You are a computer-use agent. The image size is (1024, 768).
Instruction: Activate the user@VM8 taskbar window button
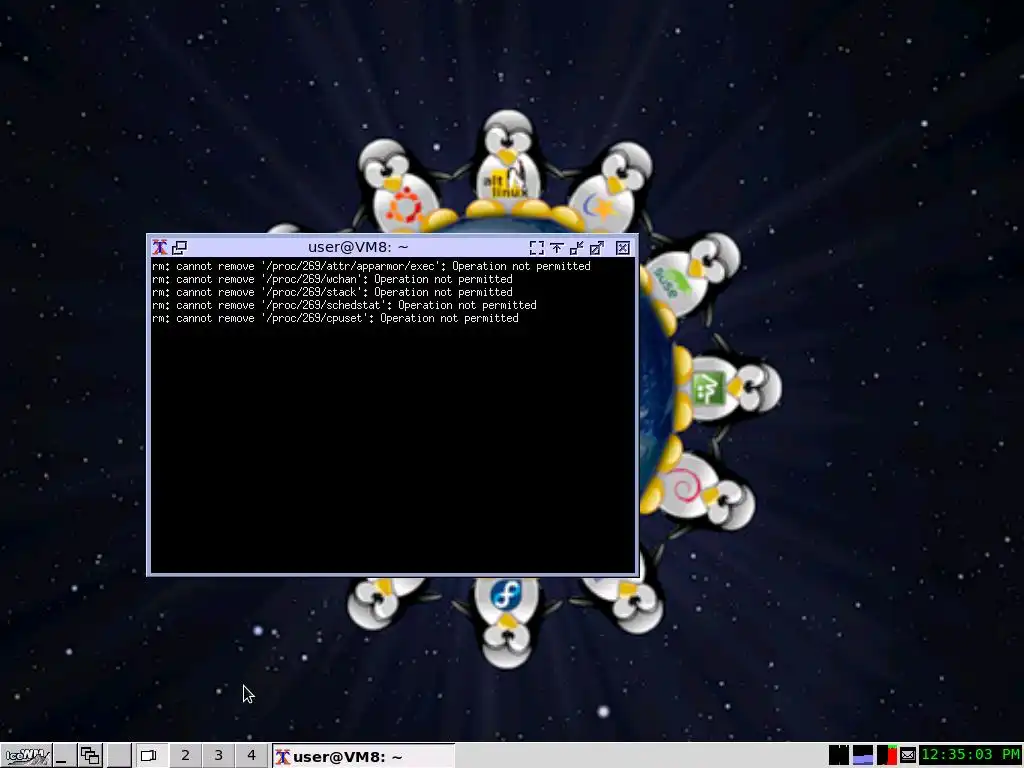coord(363,756)
